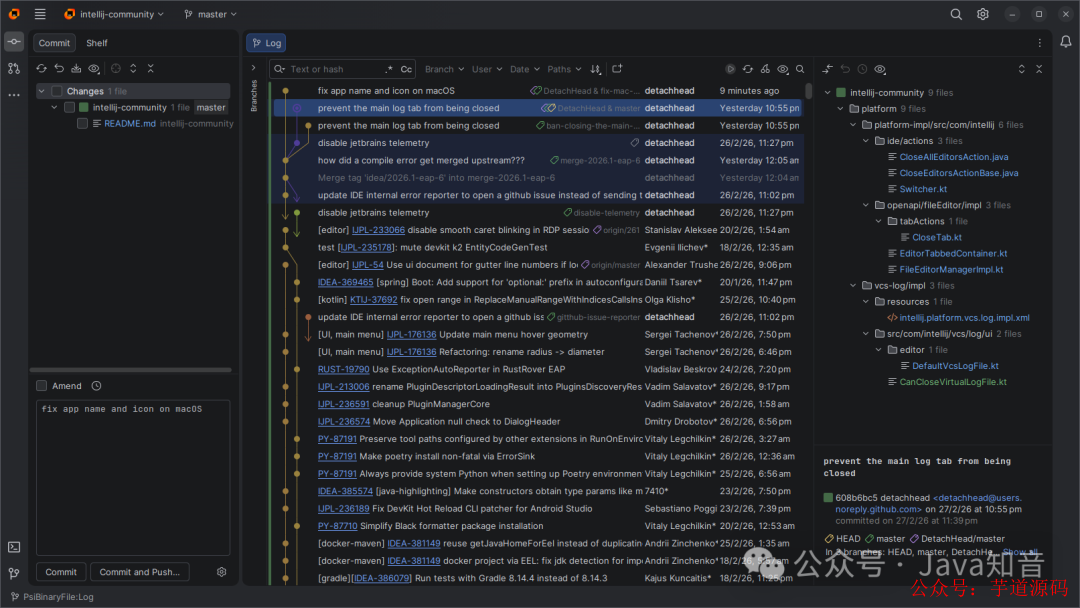Open the Git tool window icon

[14, 573]
